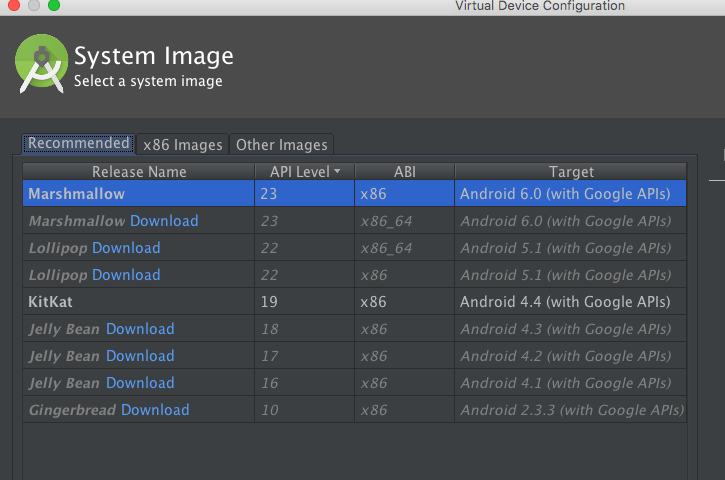Click the API Level sort arrow
The height and width of the screenshot is (480, 725).
click(x=337, y=171)
